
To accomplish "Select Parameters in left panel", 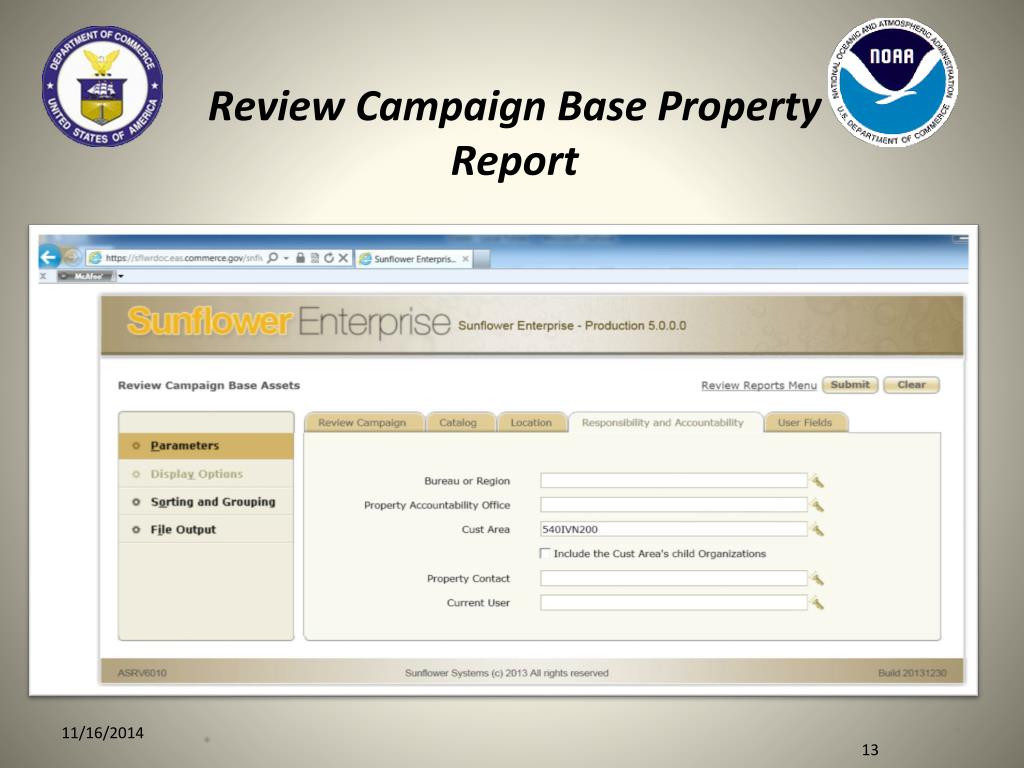I will 206,446.
